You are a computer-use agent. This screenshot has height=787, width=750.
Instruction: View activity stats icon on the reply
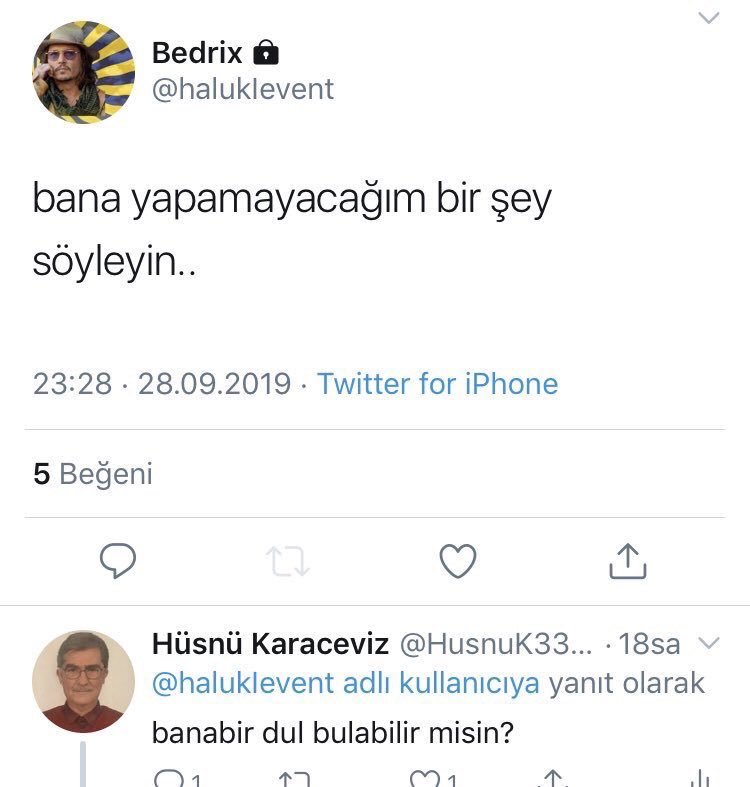699,779
